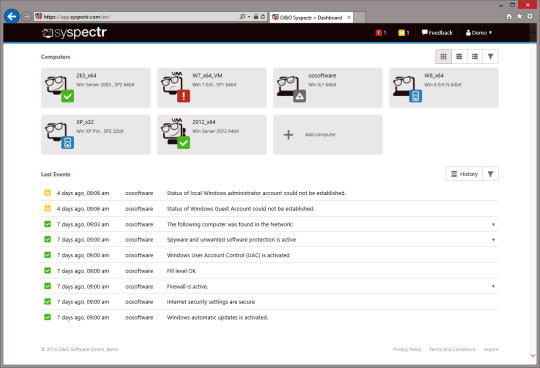Screen dimensions: 540x368
Task: Open the Privacy Policy footer link
Action: click(x=407, y=349)
